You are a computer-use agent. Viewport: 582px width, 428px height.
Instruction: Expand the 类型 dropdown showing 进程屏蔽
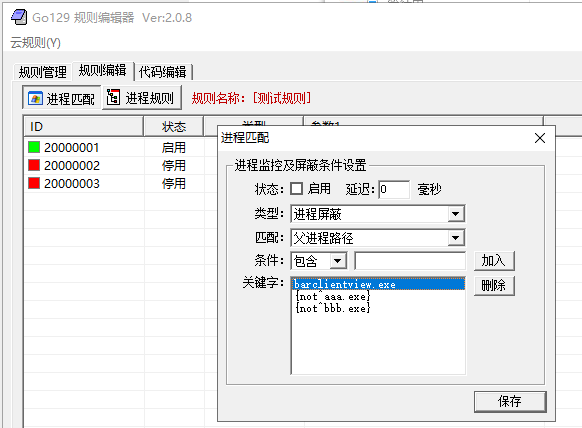tap(455, 214)
